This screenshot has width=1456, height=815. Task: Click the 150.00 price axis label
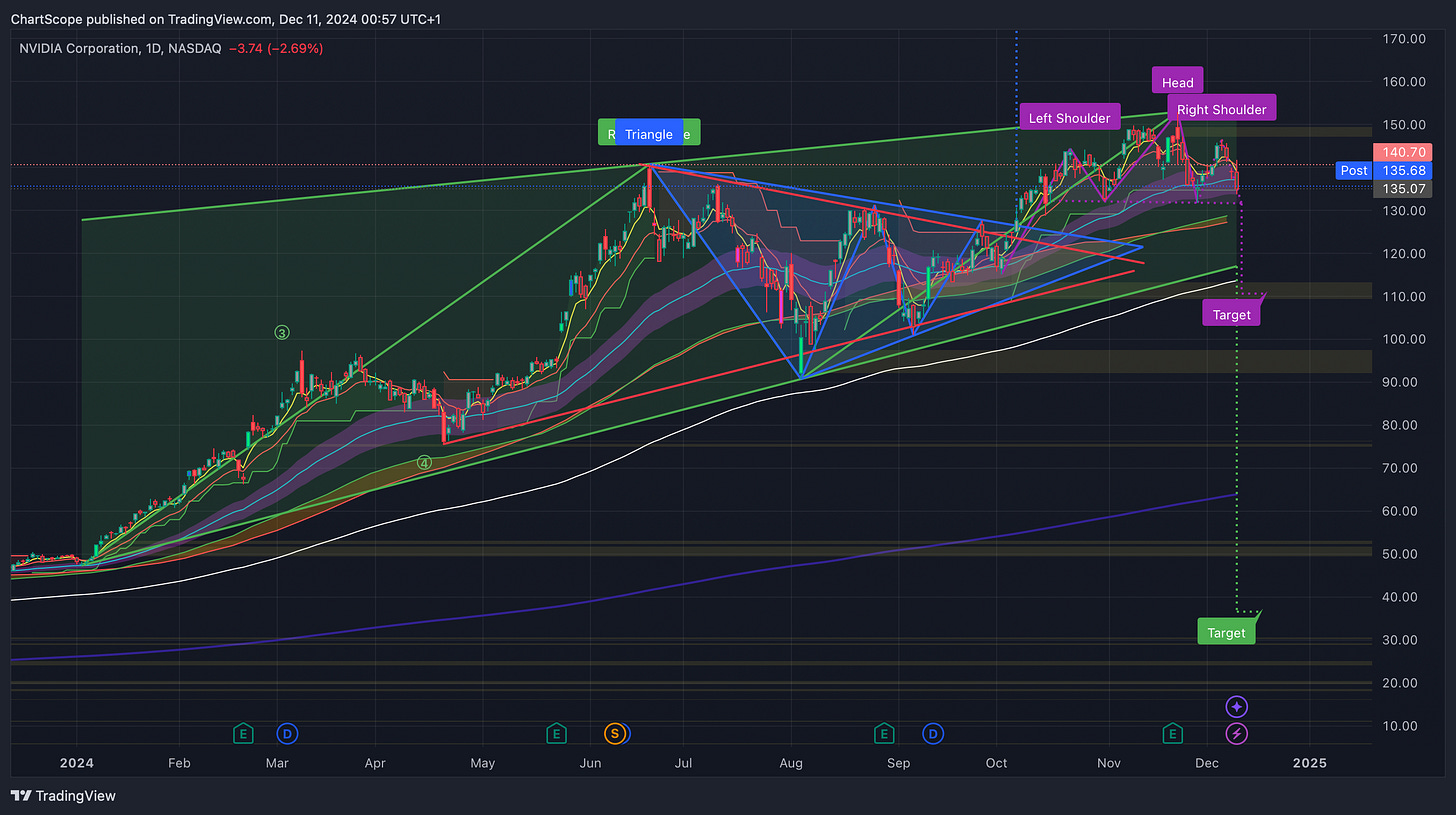(x=1404, y=125)
